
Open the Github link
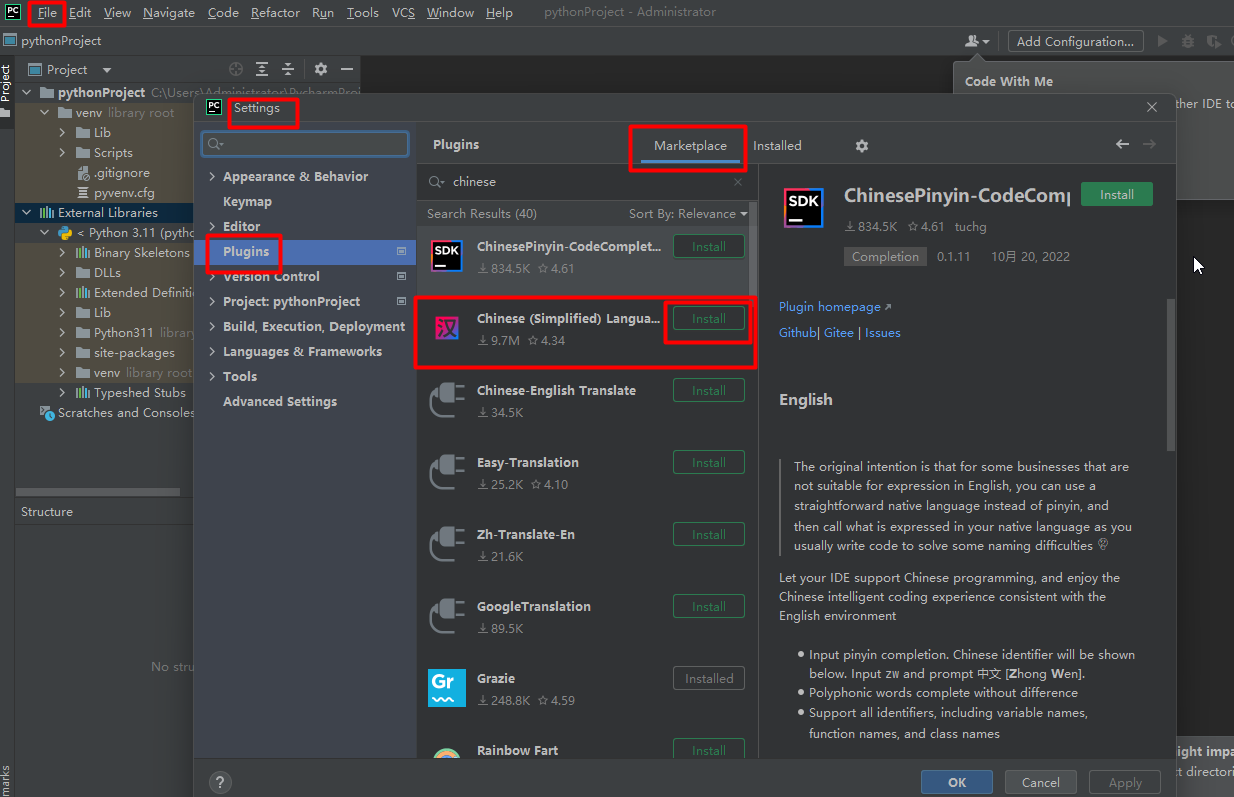pyautogui.click(x=797, y=333)
